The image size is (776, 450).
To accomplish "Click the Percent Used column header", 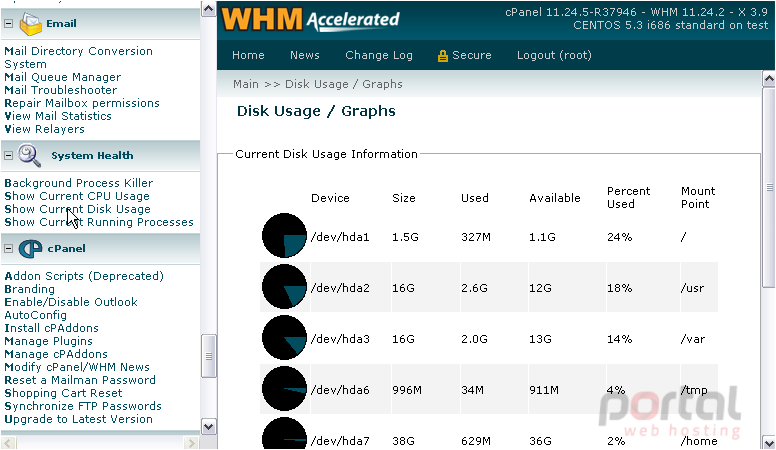I will (x=629, y=198).
